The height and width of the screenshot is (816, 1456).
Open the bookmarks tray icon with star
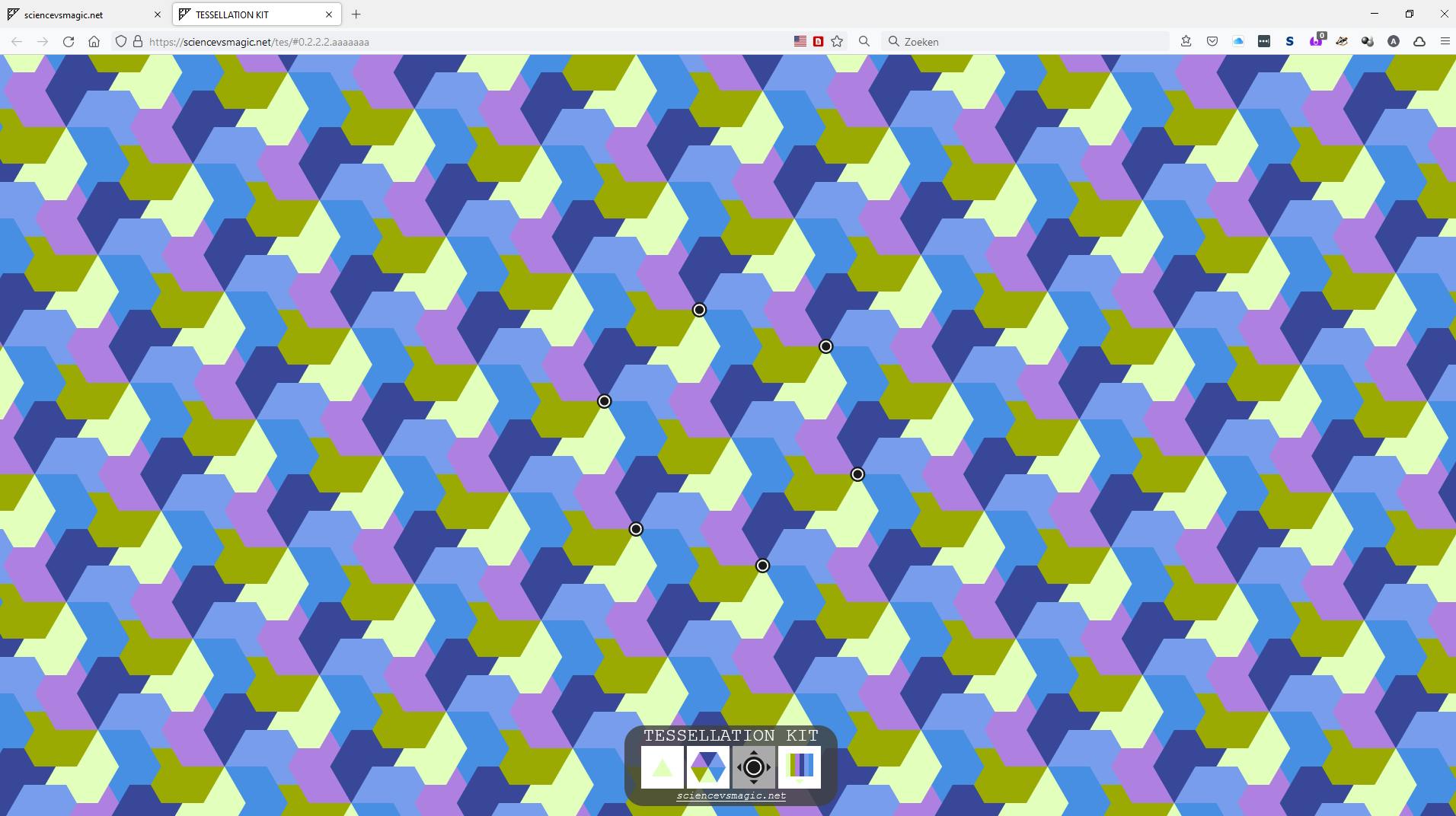pos(1186,42)
